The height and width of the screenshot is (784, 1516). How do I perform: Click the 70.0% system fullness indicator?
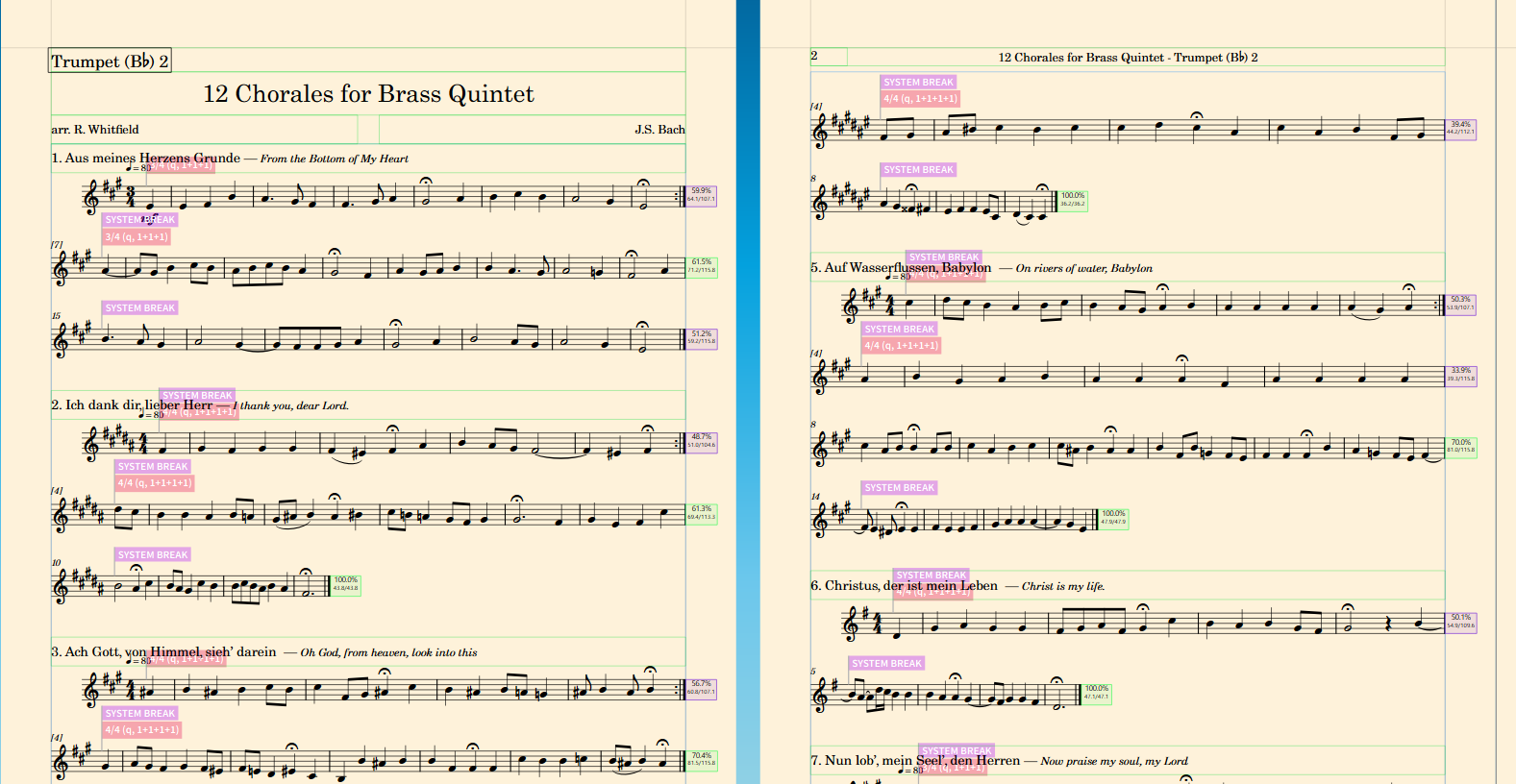point(1461,446)
